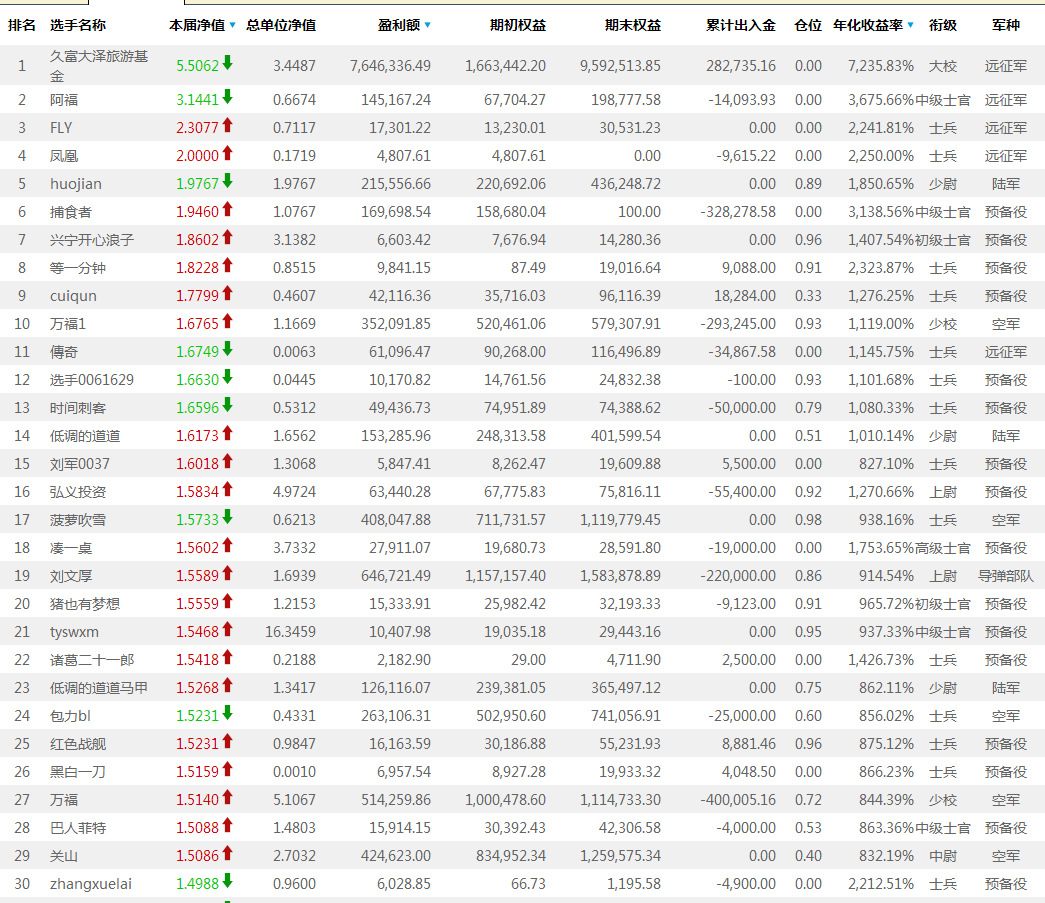Viewport: 1045px width, 903px height.
Task: Select player name 巴人菲特
Action: tap(78, 828)
